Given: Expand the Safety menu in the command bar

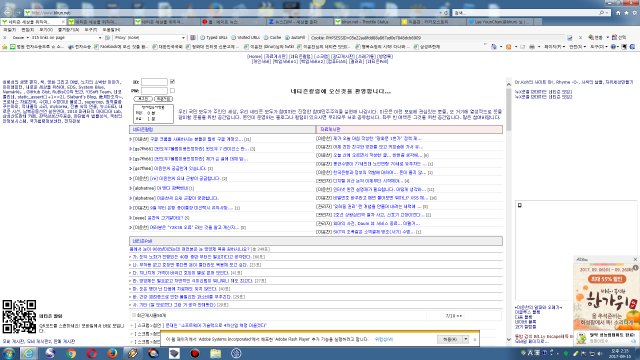Looking at the screenshot, I should click(x=578, y=47).
